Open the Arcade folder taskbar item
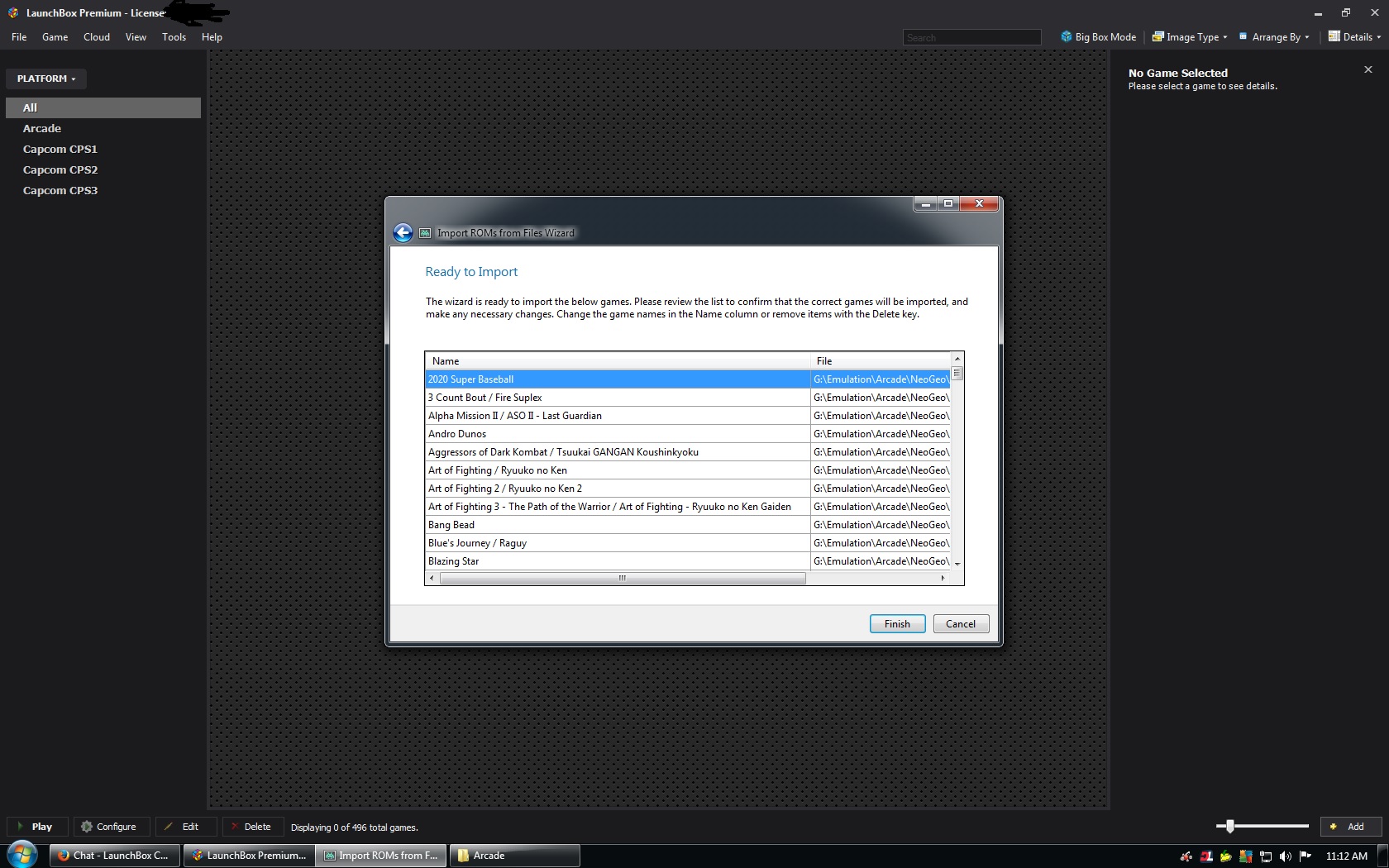The image size is (1389, 868). (514, 856)
